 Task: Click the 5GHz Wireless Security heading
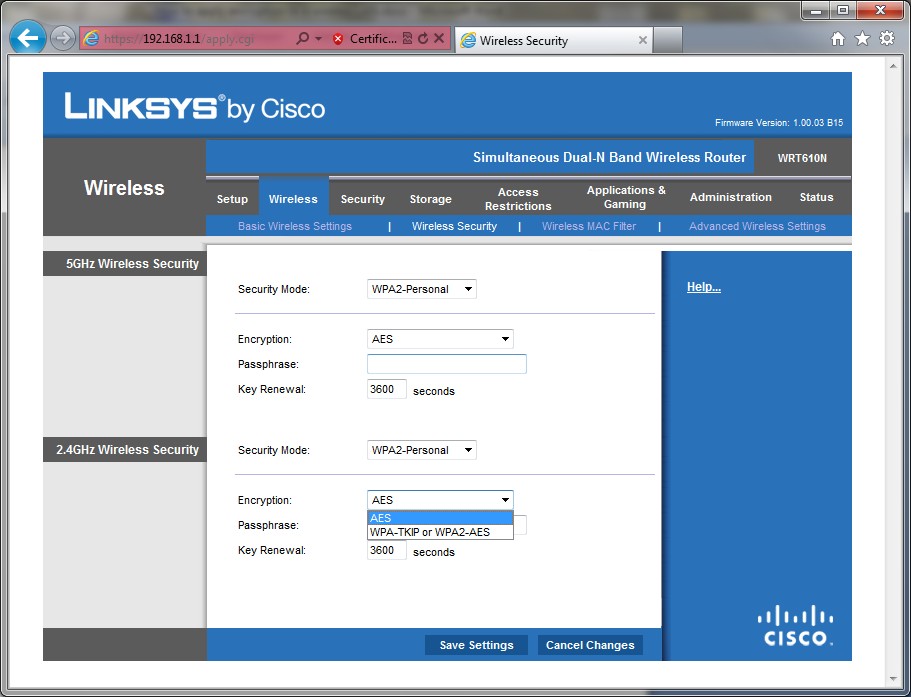(132, 264)
